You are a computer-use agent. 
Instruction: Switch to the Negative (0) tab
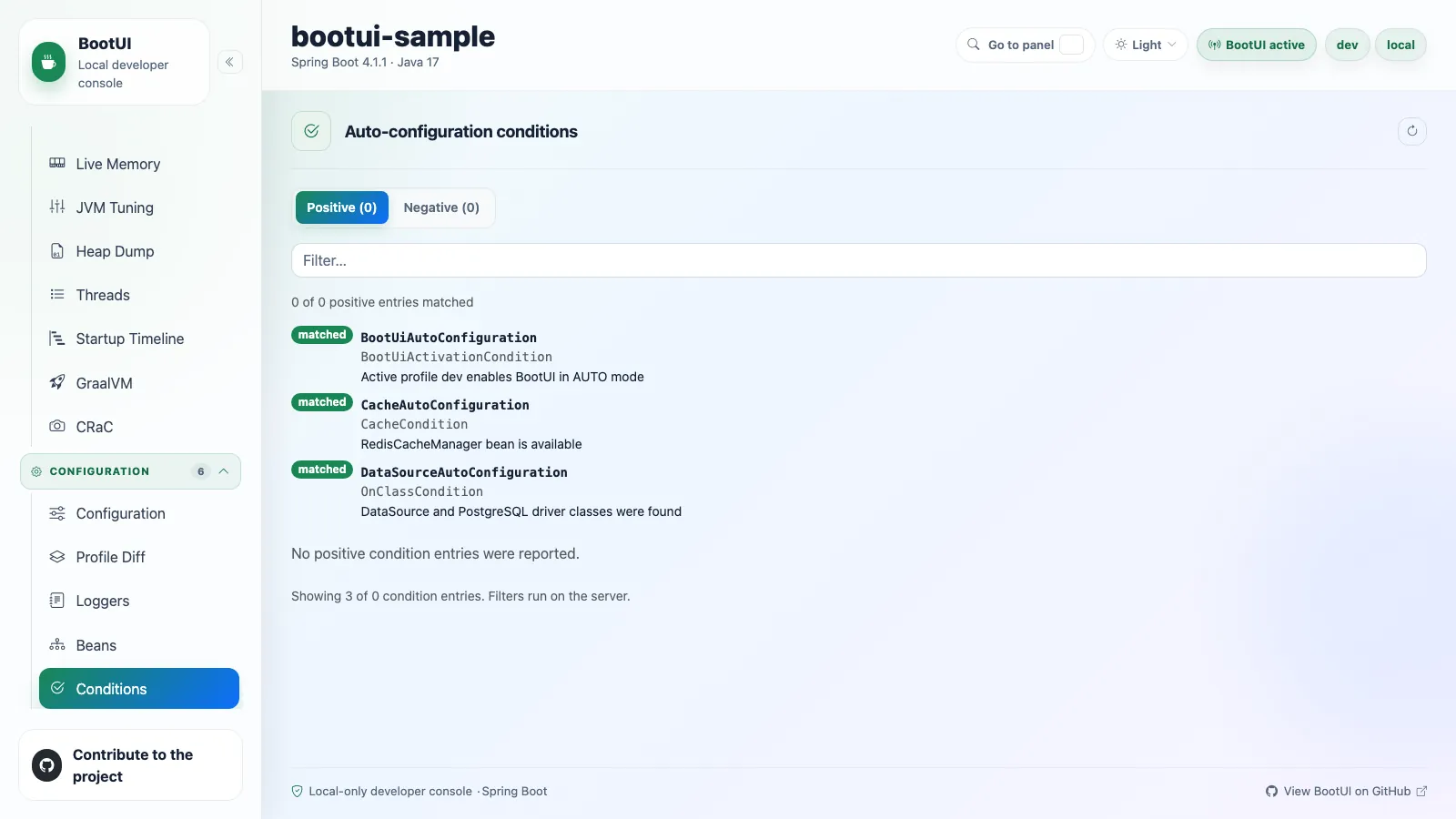tap(441, 207)
